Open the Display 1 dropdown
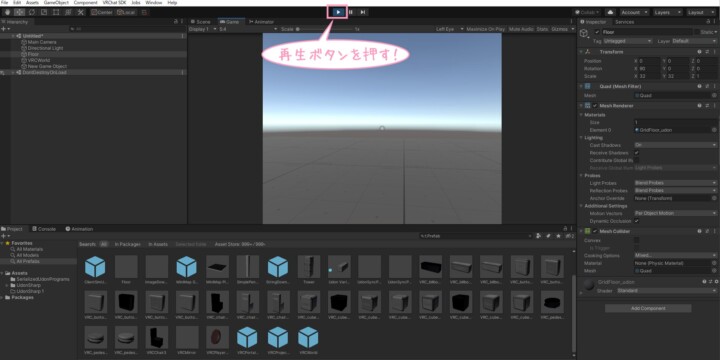The image size is (720, 360). (202, 29)
